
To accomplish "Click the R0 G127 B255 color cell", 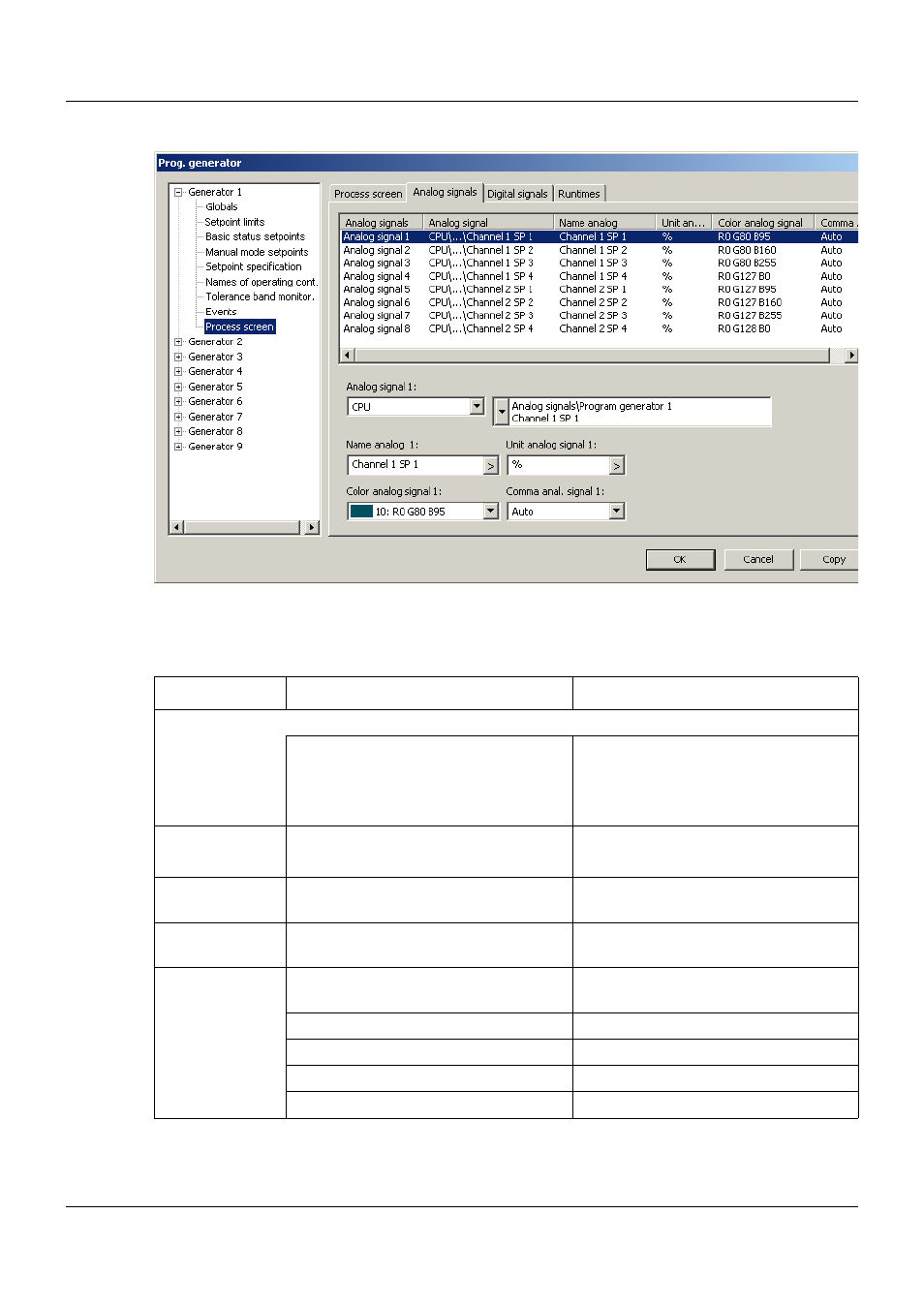I will [750, 315].
